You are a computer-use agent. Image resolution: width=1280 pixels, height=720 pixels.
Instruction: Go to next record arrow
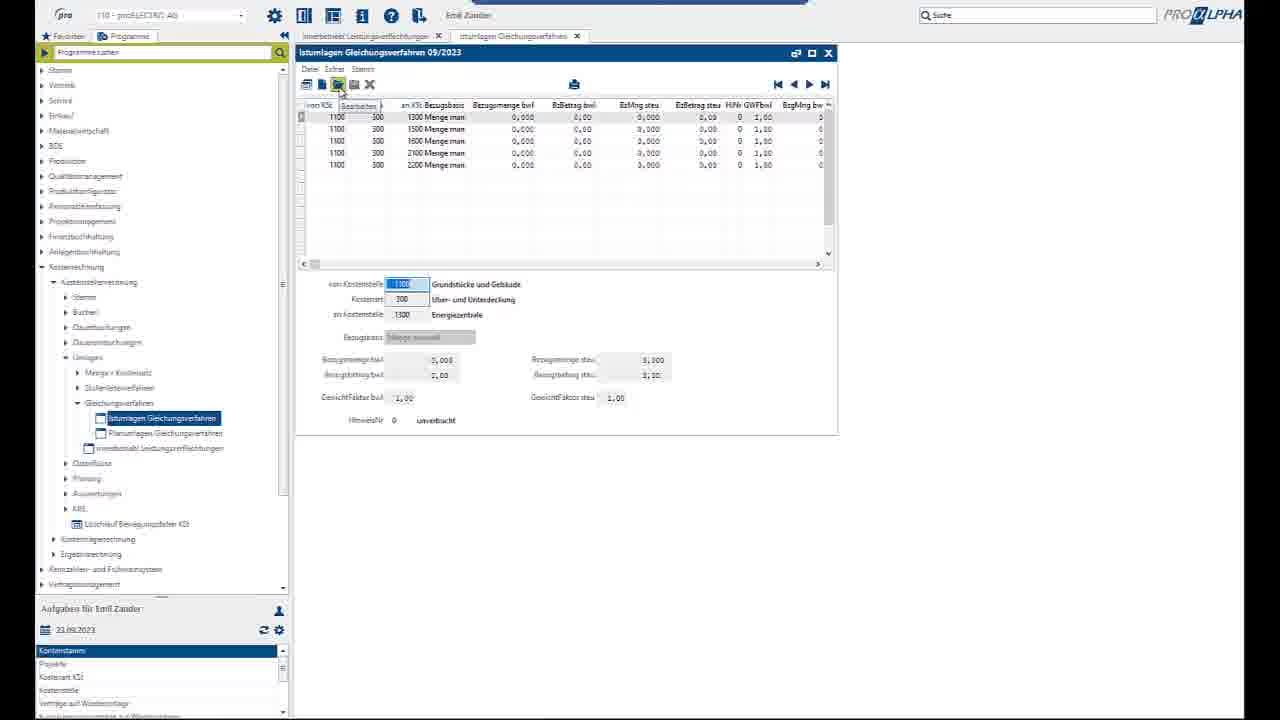pyautogui.click(x=809, y=84)
